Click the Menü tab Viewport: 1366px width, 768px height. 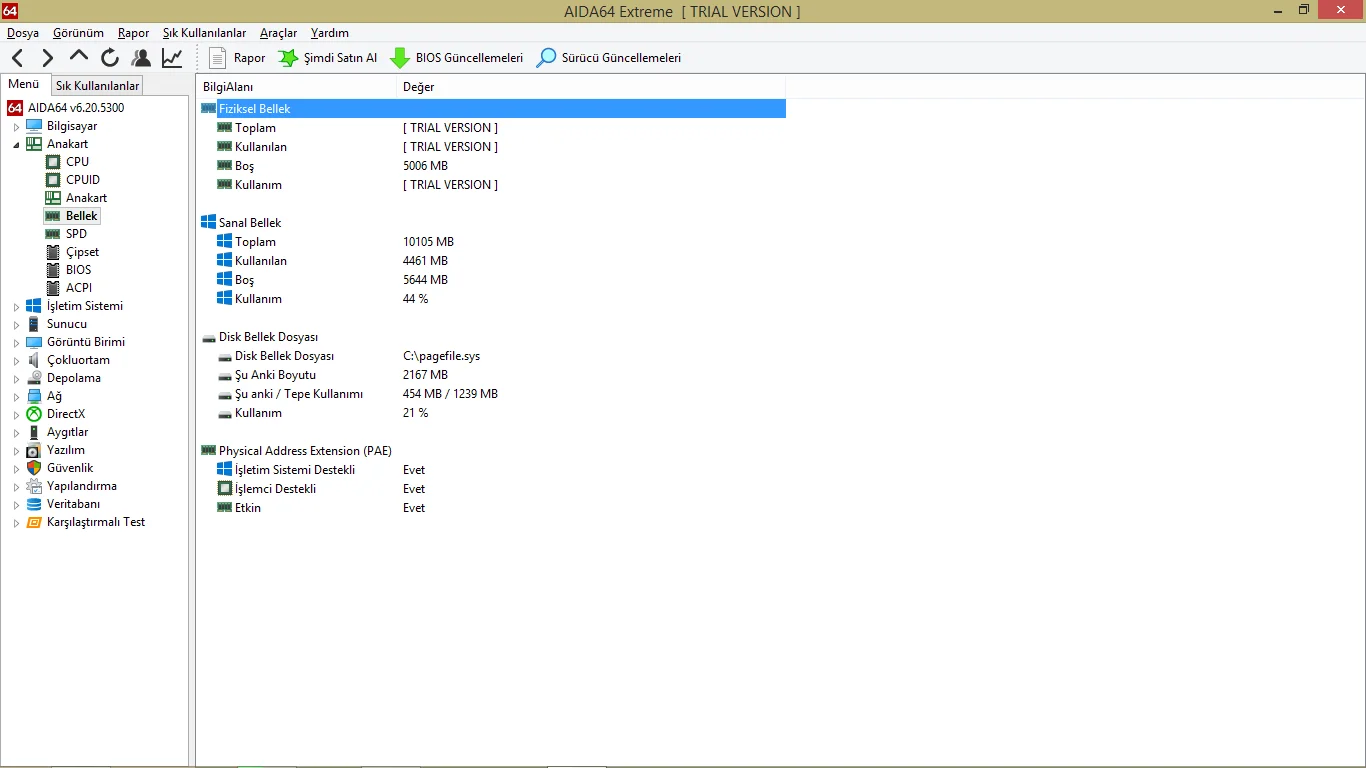[x=24, y=85]
